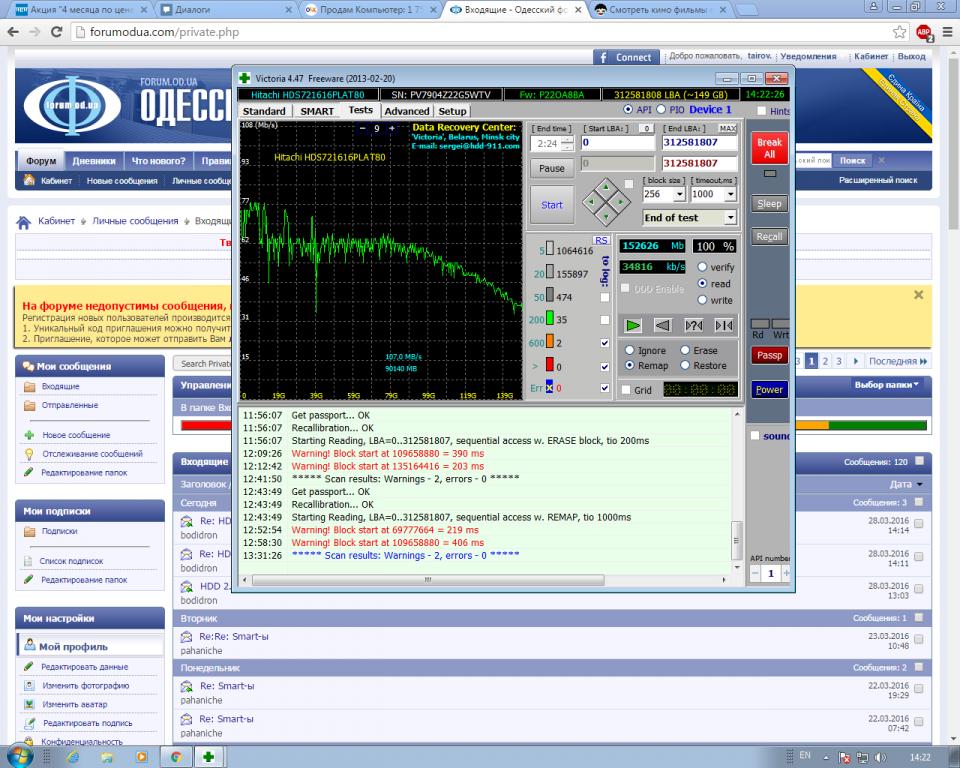Select the verify test mode

coord(702,267)
